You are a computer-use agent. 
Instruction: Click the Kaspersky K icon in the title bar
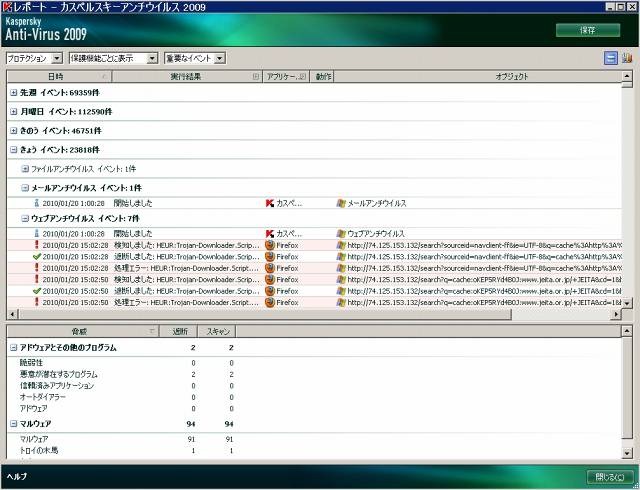pyautogui.click(x=7, y=7)
